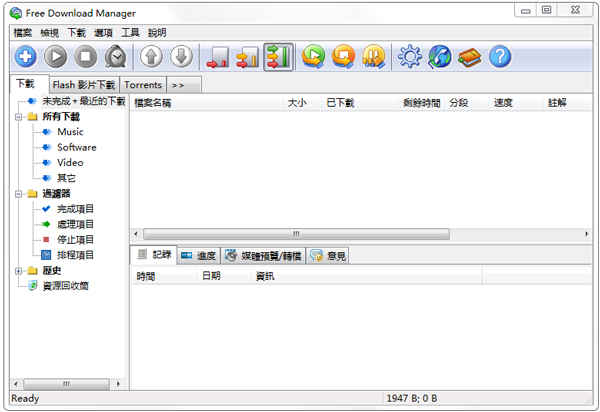The width and height of the screenshot is (600, 412).
Task: Select light traffic mode icon
Action: tap(218, 57)
